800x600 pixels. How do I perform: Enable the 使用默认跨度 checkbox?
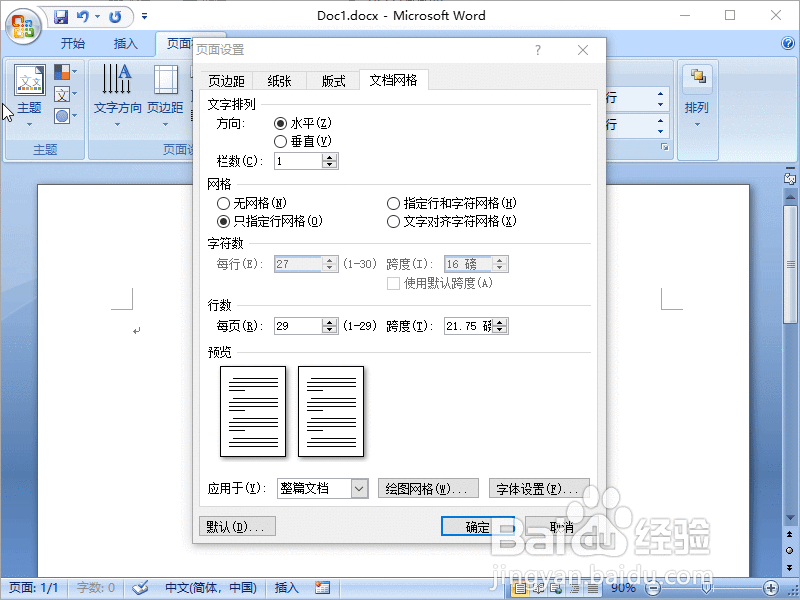(394, 283)
